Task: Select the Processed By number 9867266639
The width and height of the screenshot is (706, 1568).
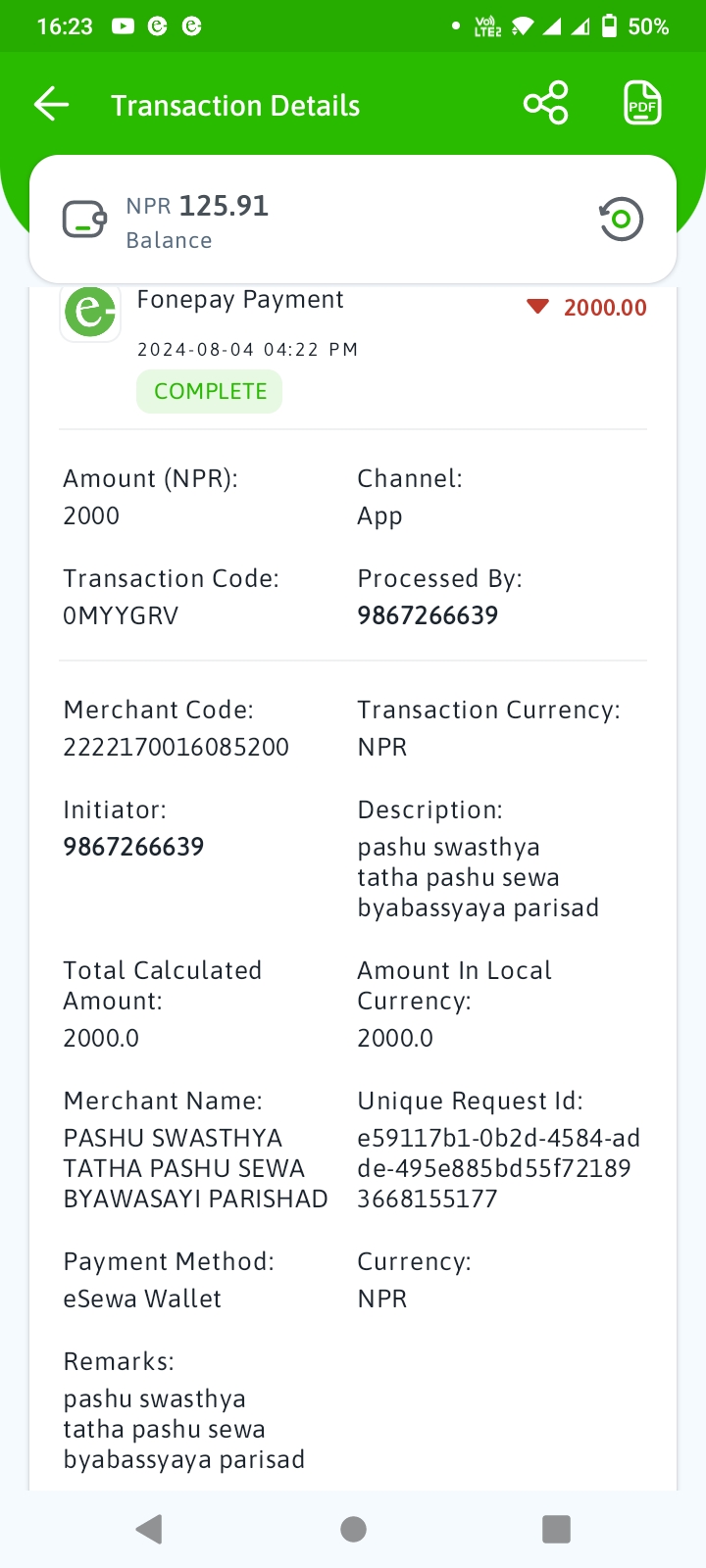Action: point(428,615)
